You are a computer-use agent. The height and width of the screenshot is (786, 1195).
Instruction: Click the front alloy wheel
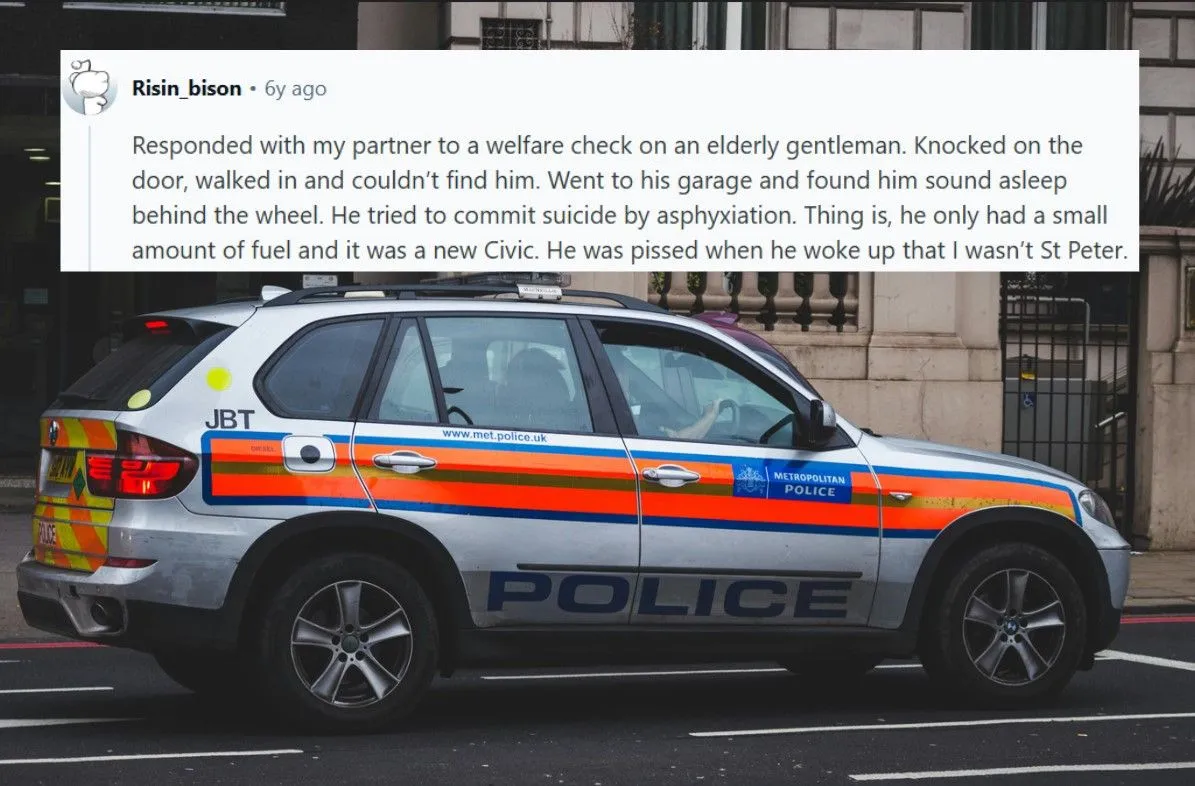click(1012, 625)
